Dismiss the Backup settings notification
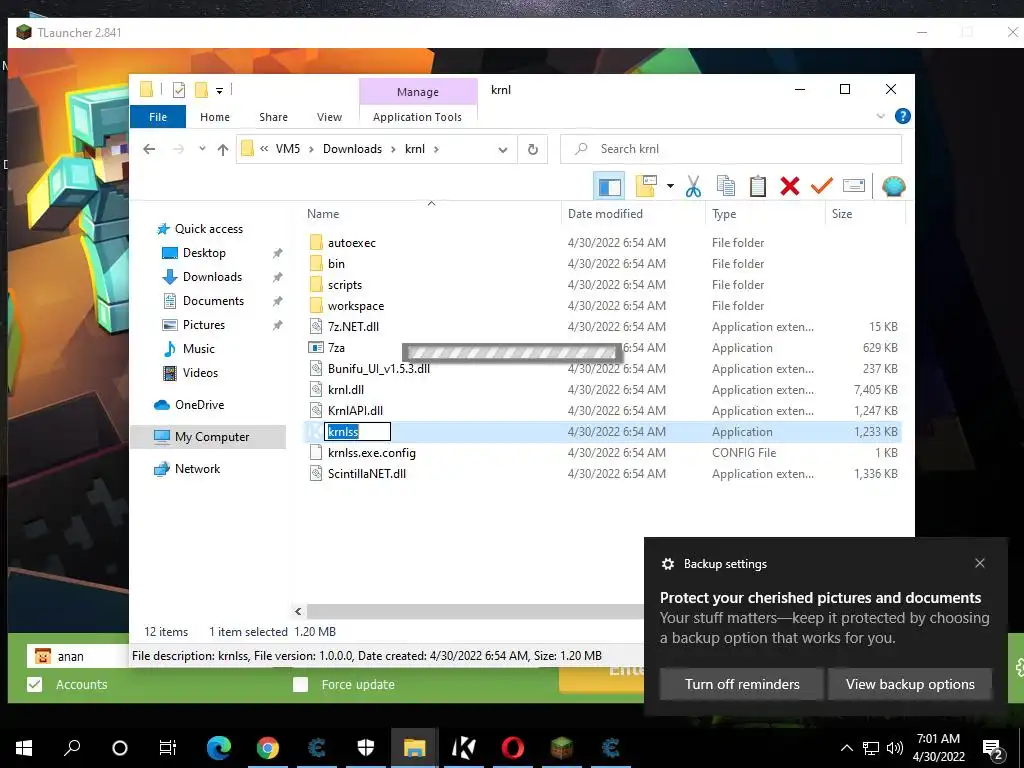The image size is (1024, 768). 980,563
